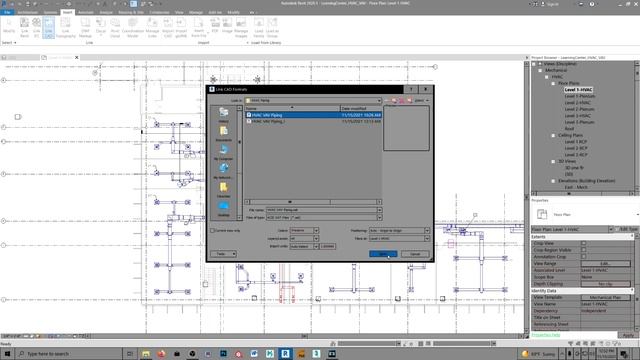Toggle the Current view only checkbox
The width and height of the screenshot is (640, 360).
212,231
